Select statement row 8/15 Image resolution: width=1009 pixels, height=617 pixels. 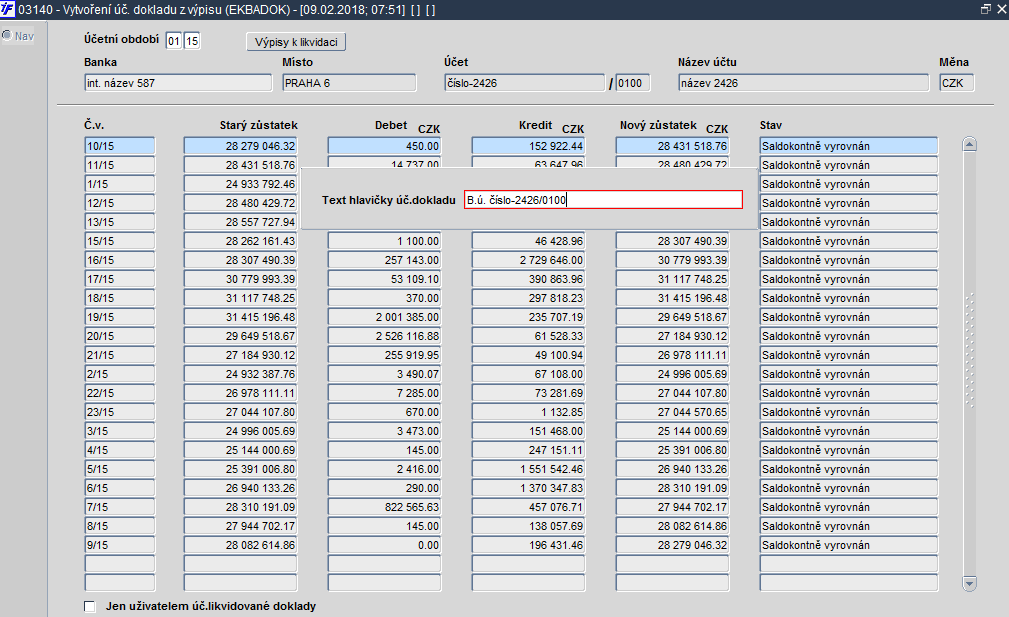120,526
